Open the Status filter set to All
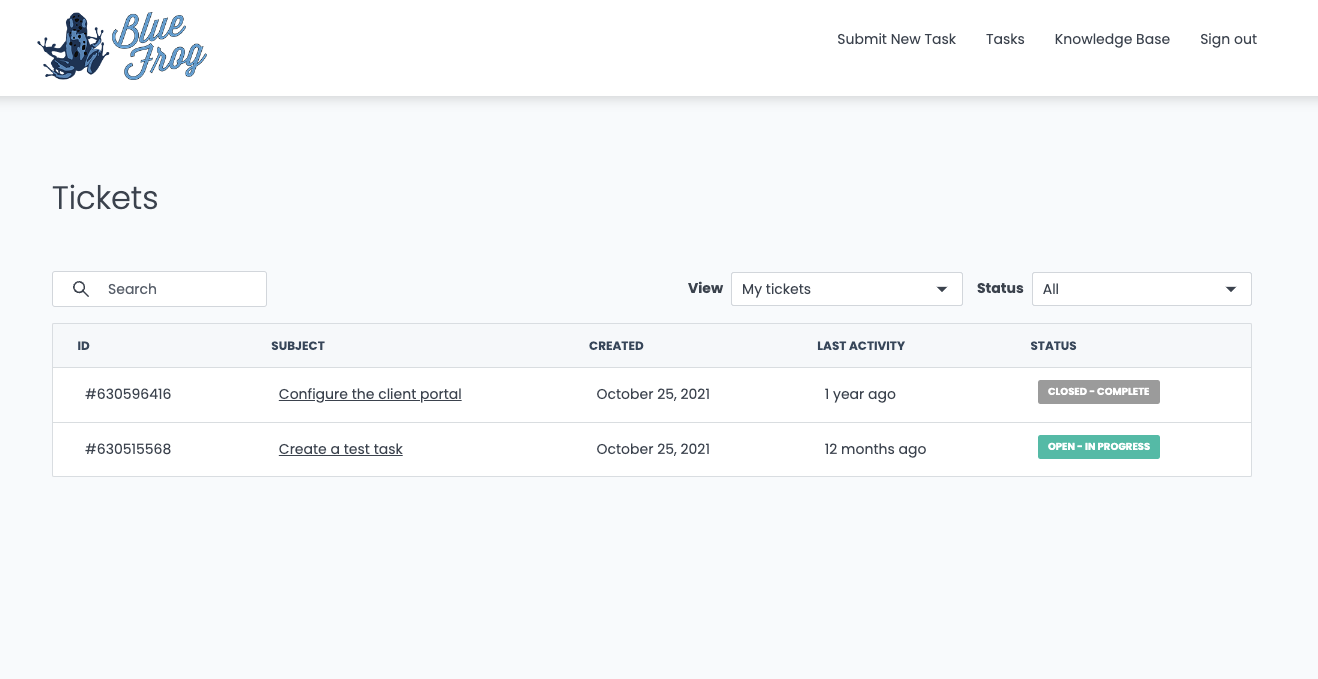Image resolution: width=1318 pixels, height=679 pixels. pos(1141,289)
